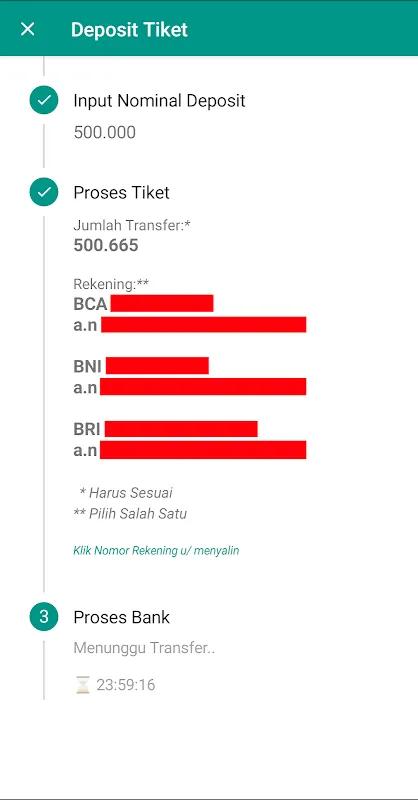Tap the Menunggu Transfer status text
Screen dimensions: 418x800
(x=144, y=648)
